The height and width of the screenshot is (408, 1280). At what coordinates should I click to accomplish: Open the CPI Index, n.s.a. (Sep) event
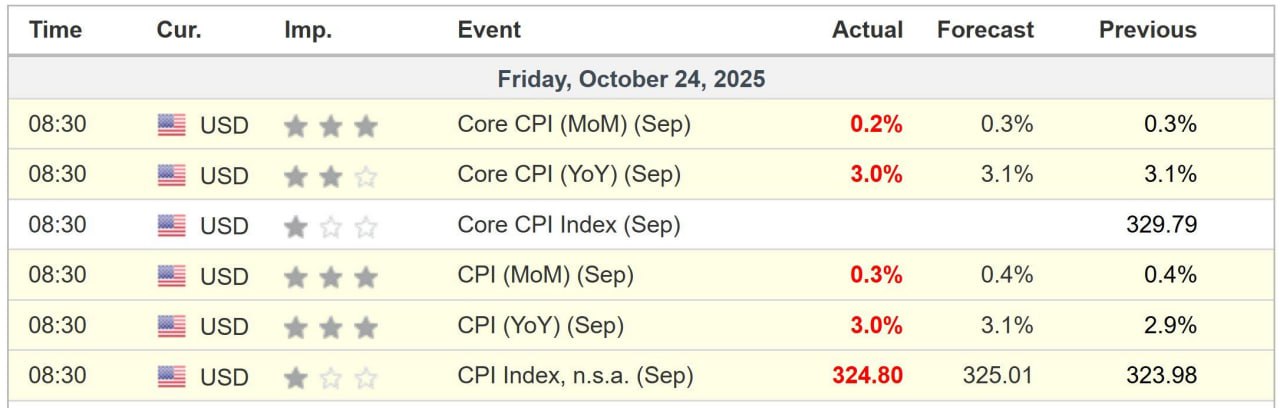coord(575,377)
